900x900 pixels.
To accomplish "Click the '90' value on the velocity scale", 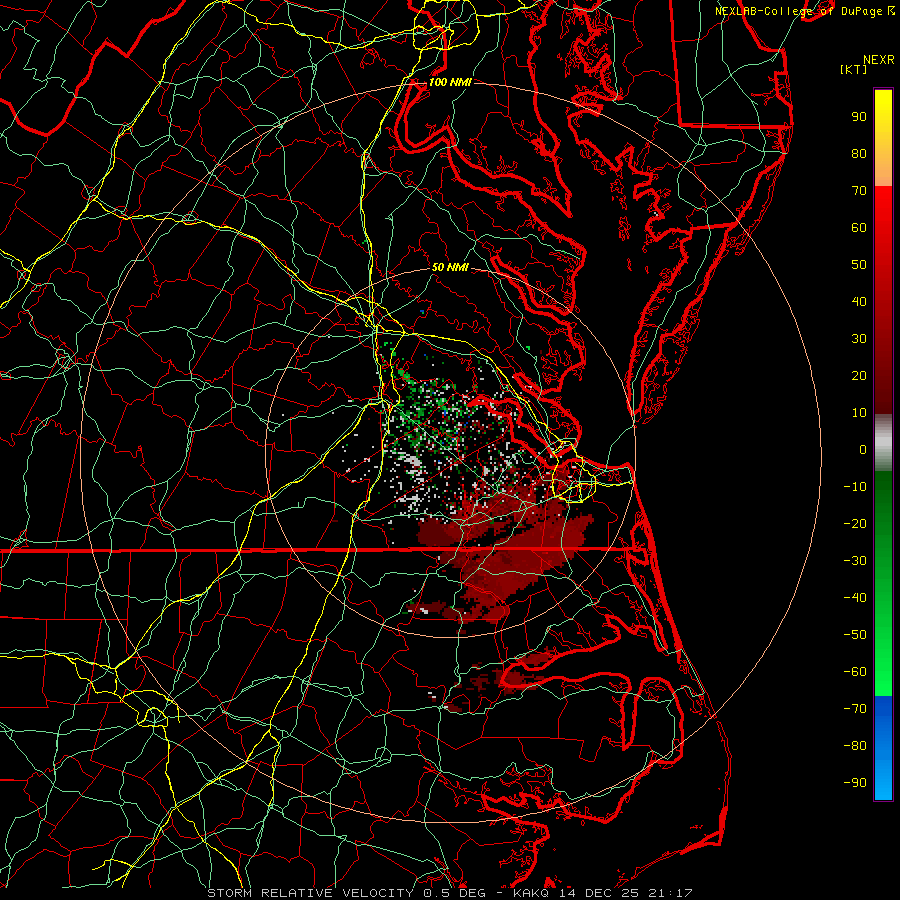I will [859, 117].
